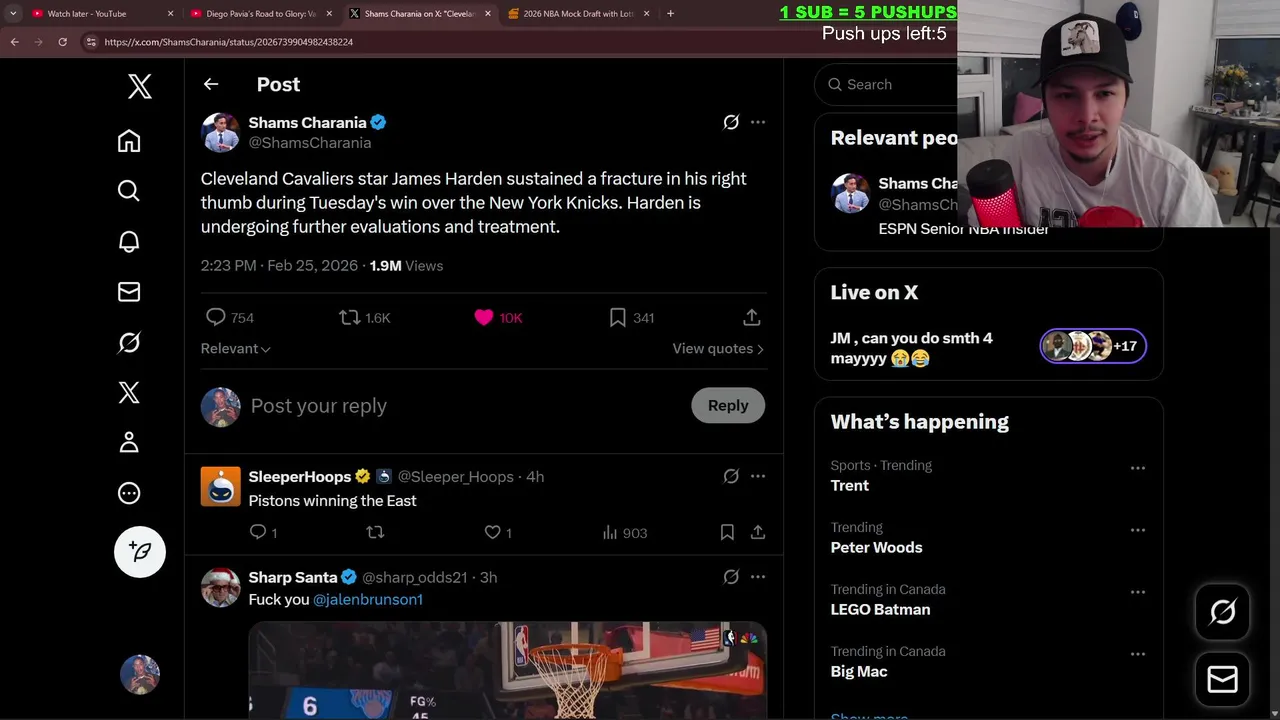The image size is (1280, 720).
Task: Click the Reply button
Action: point(728,405)
